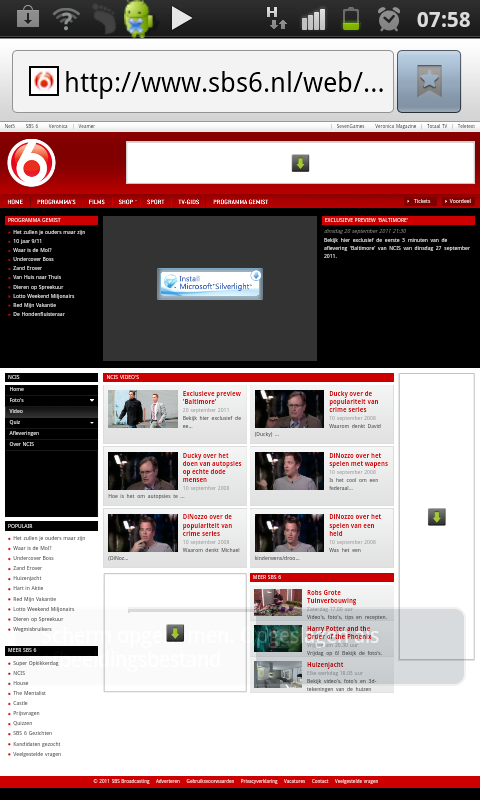Open The Mentalist link
The image size is (480, 800).
(x=29, y=693)
